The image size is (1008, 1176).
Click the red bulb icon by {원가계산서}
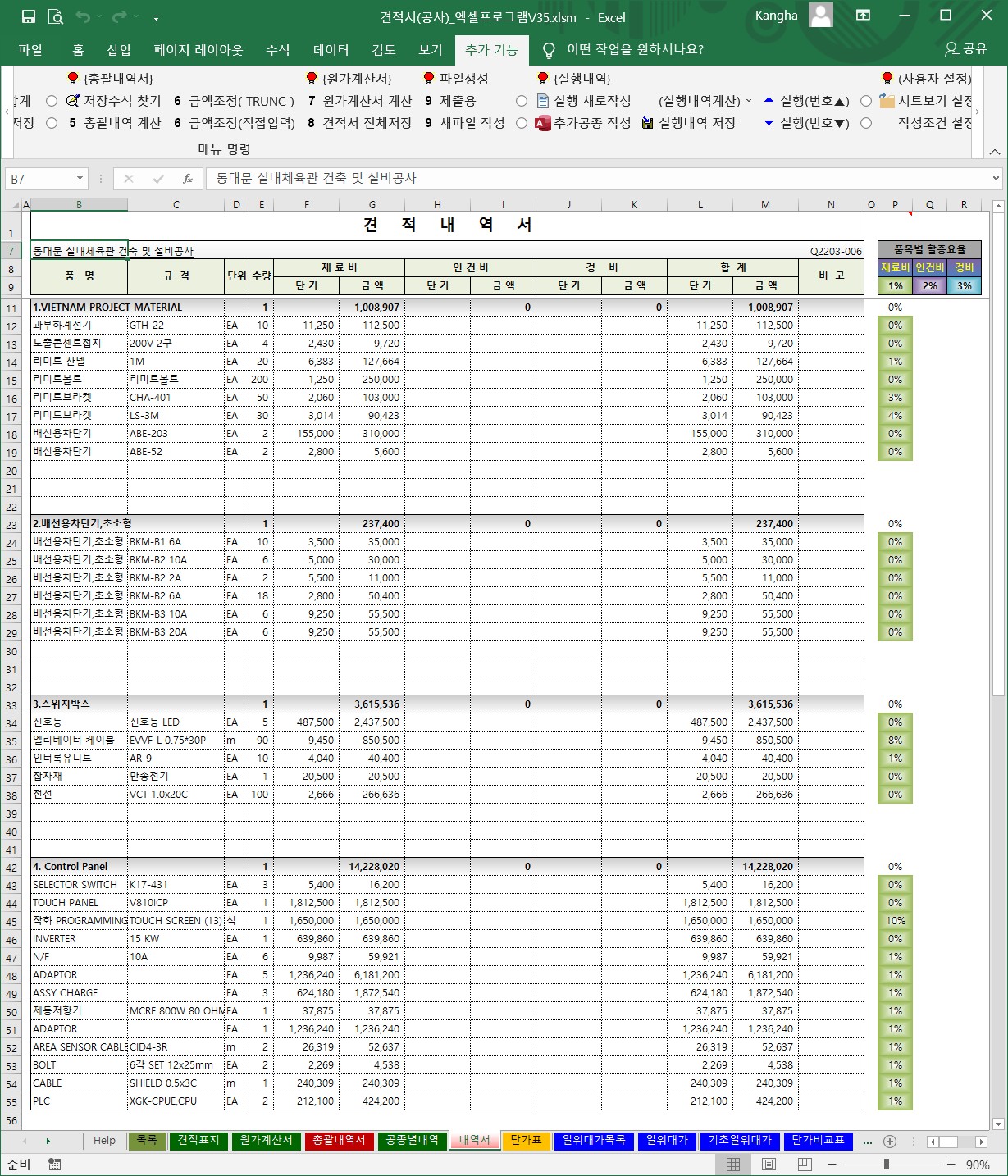pos(312,79)
